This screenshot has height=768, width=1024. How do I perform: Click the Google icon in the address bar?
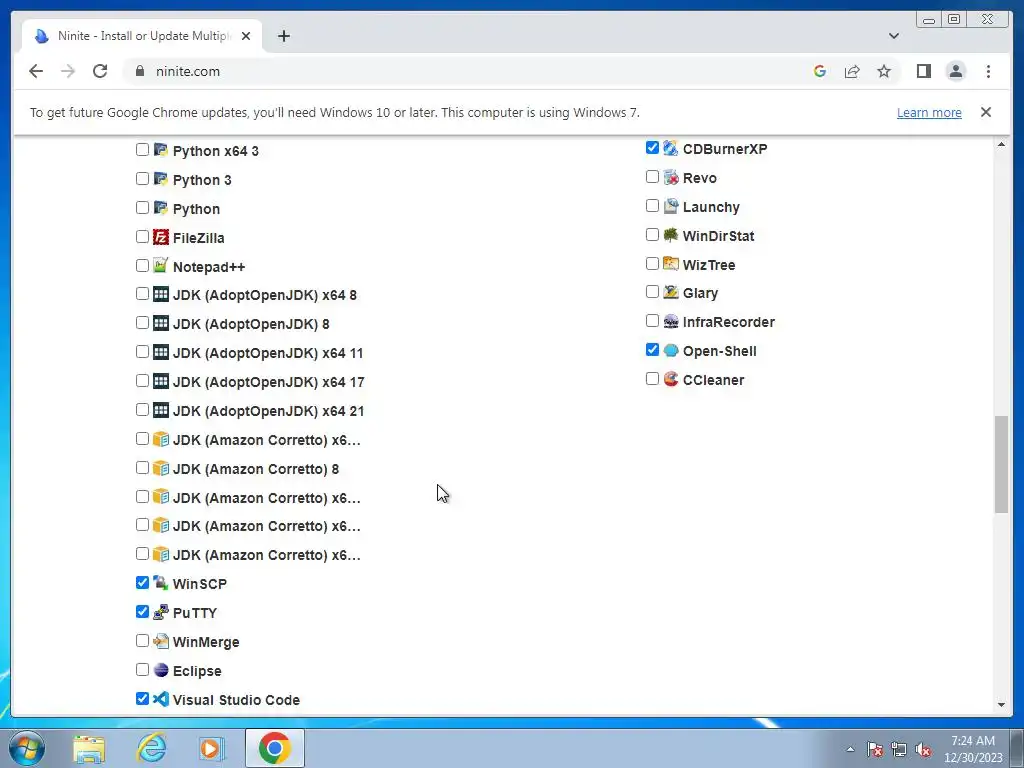click(x=820, y=71)
